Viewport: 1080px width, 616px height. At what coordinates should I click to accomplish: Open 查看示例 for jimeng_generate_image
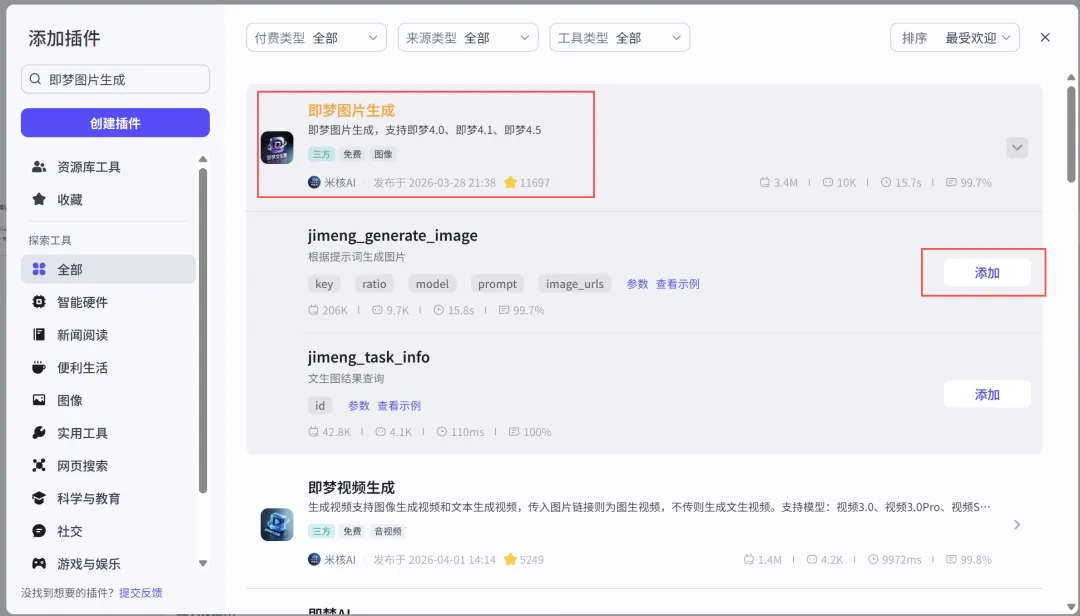(677, 284)
